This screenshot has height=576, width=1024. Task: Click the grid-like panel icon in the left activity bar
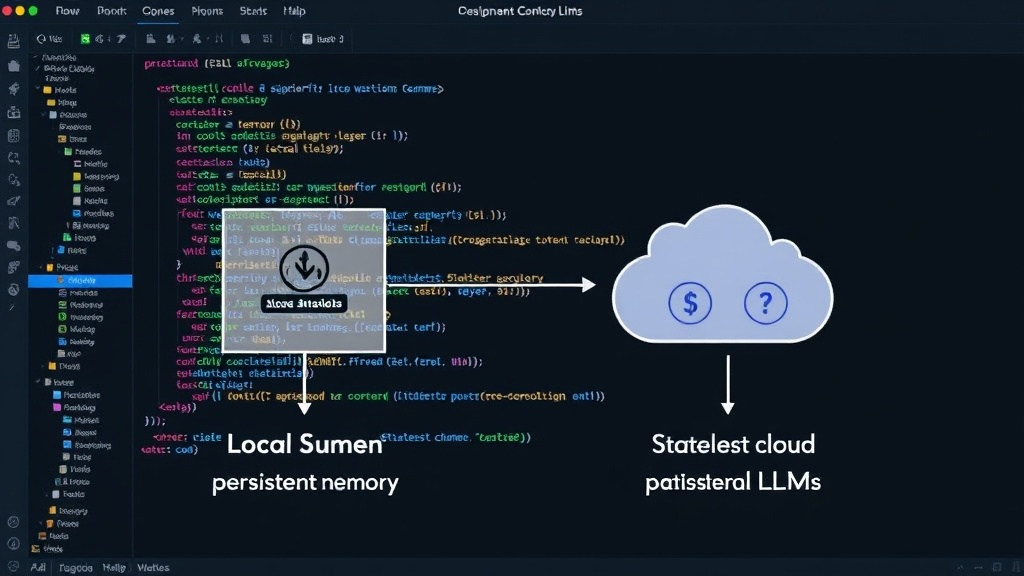point(13,136)
